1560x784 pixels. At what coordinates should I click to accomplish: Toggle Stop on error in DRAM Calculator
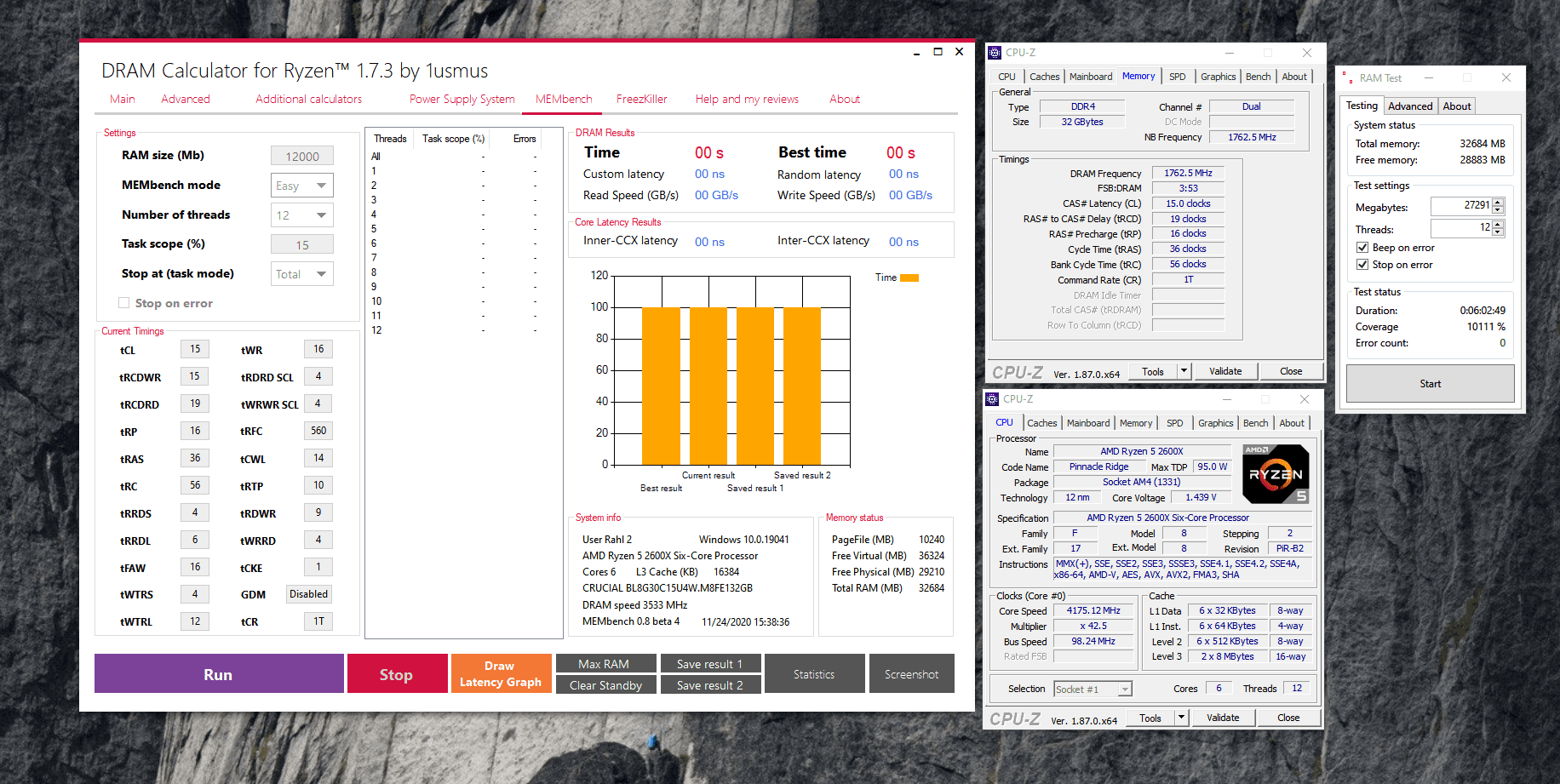(124, 303)
